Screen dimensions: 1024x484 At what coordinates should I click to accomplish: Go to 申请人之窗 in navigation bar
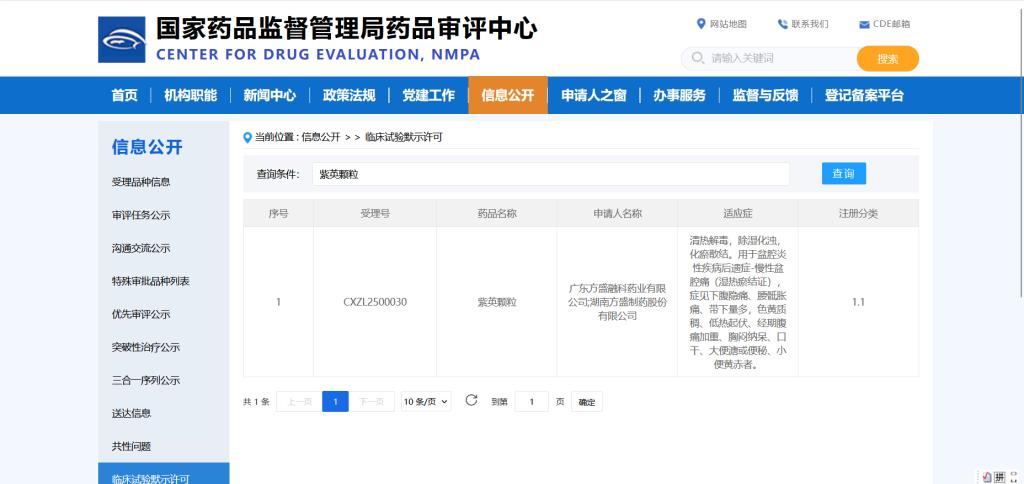pos(593,95)
